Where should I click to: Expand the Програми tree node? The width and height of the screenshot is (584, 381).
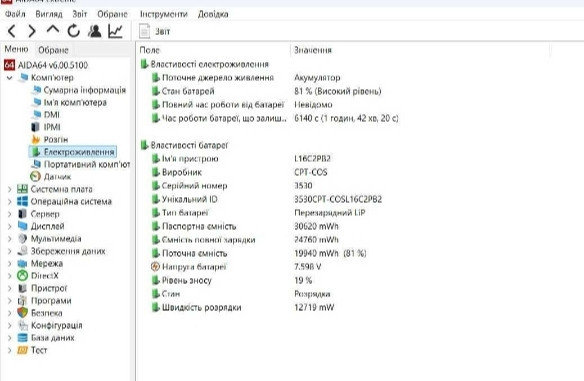click(10, 301)
